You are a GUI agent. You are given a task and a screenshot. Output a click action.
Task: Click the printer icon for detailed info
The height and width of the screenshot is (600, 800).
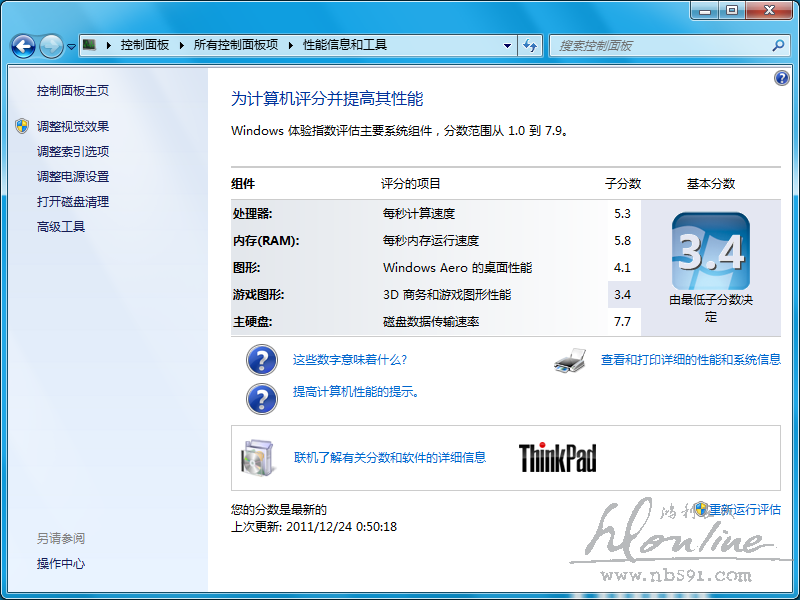(569, 360)
